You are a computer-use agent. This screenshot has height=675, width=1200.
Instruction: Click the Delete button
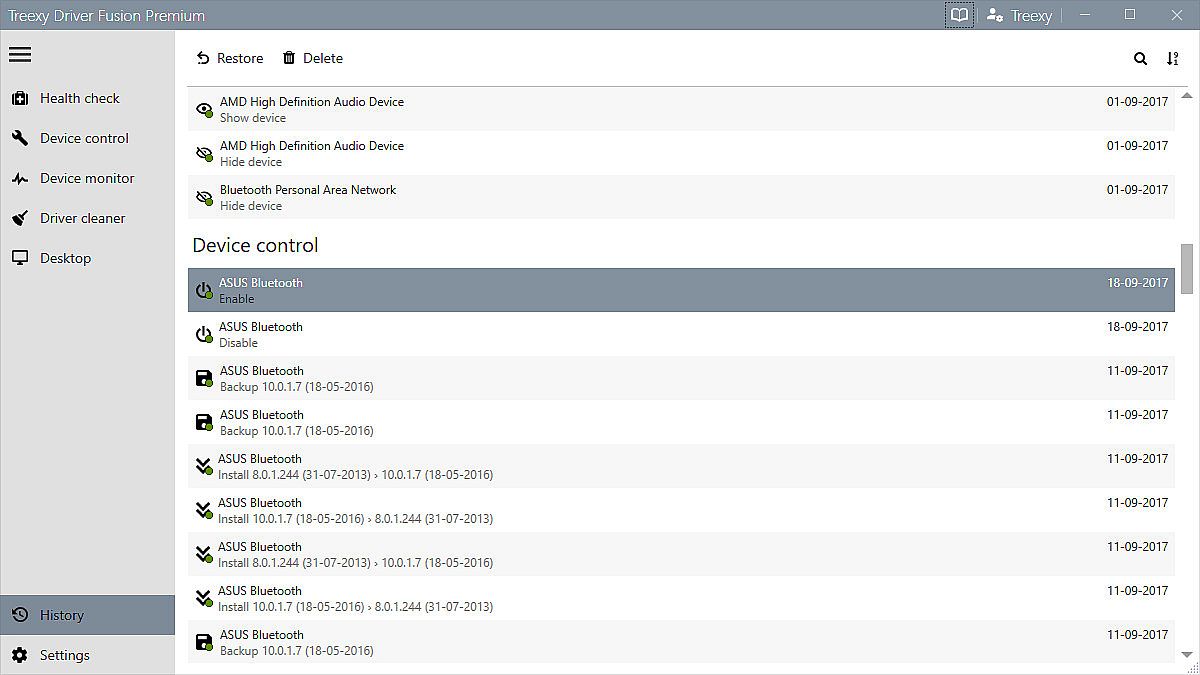pyautogui.click(x=312, y=58)
